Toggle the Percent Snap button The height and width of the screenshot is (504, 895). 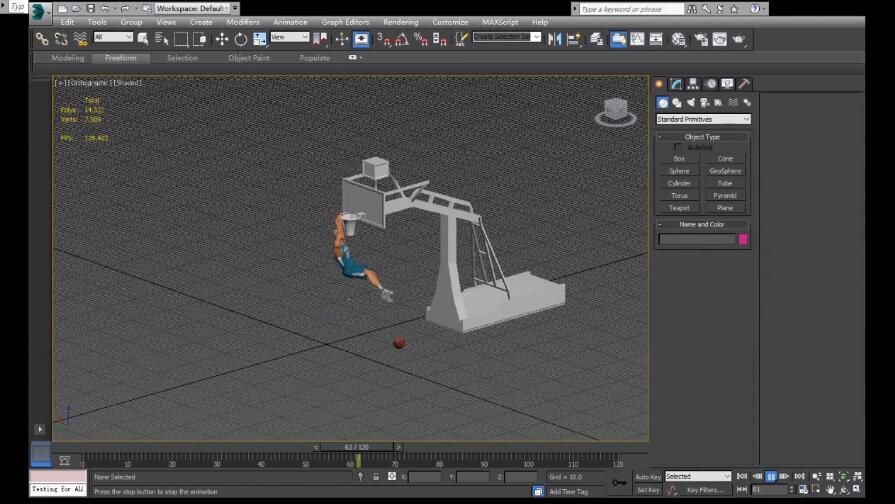tap(421, 39)
